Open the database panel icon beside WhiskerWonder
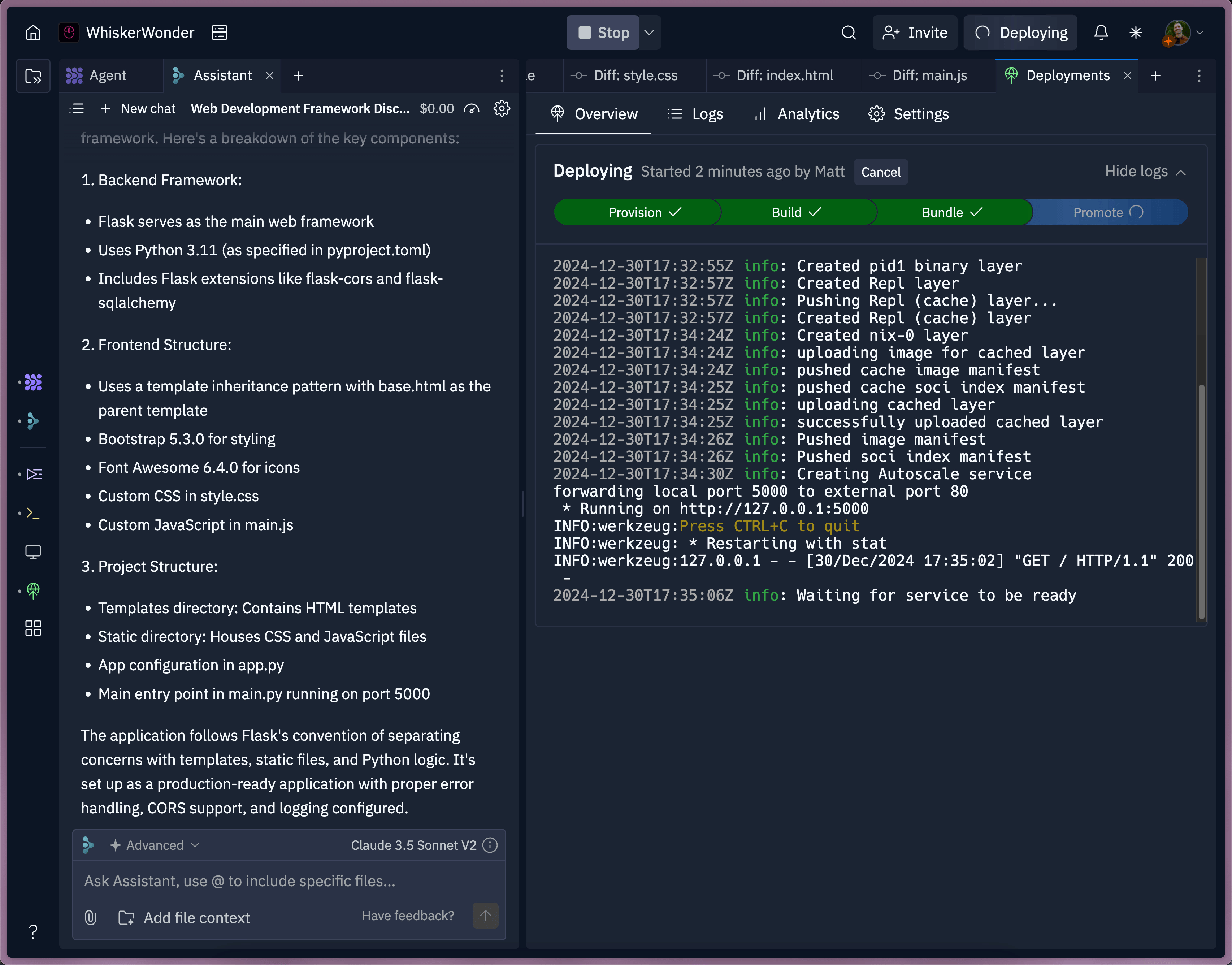The width and height of the screenshot is (1232, 965). tap(219, 33)
